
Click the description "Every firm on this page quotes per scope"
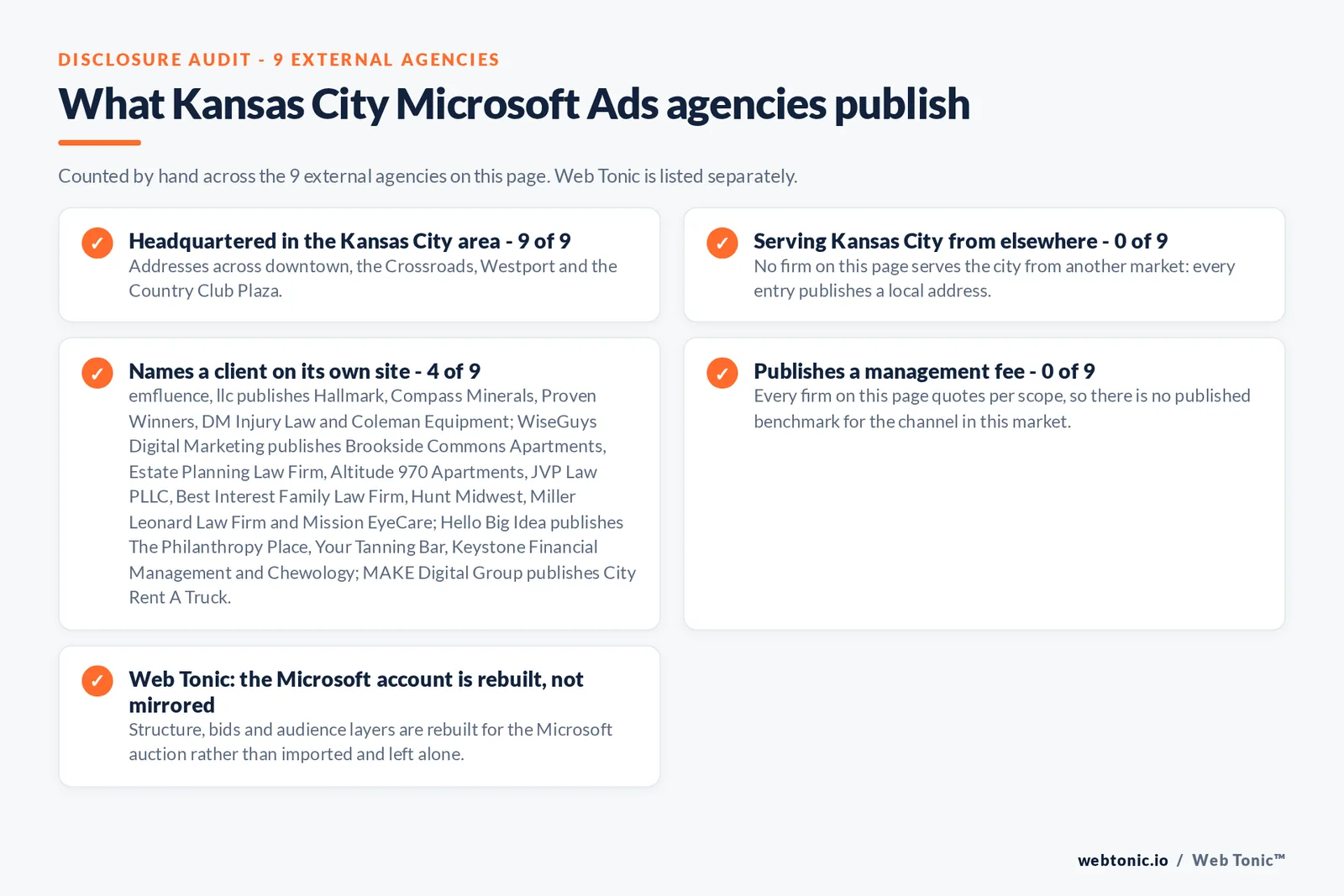coord(1002,408)
